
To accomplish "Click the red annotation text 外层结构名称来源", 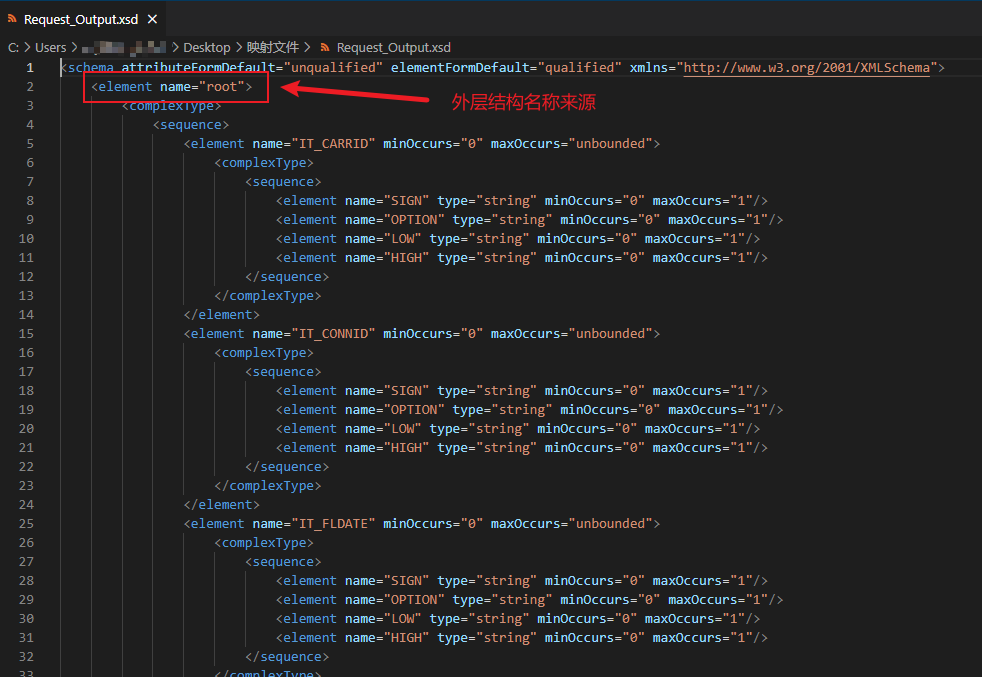I will click(x=524, y=102).
